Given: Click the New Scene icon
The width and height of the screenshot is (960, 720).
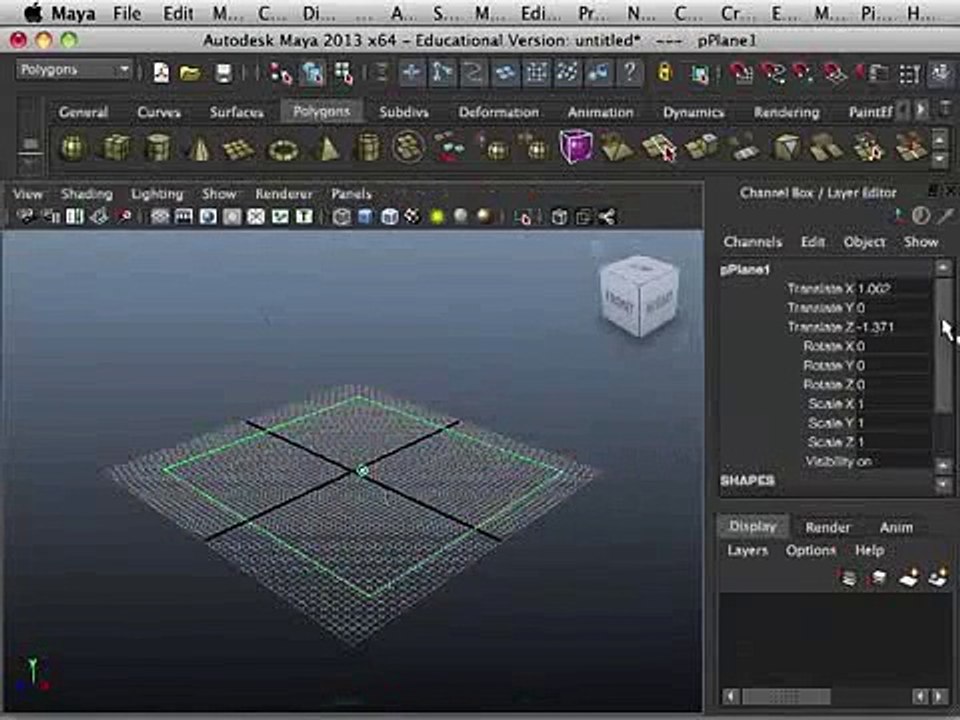Looking at the screenshot, I should (x=161, y=73).
